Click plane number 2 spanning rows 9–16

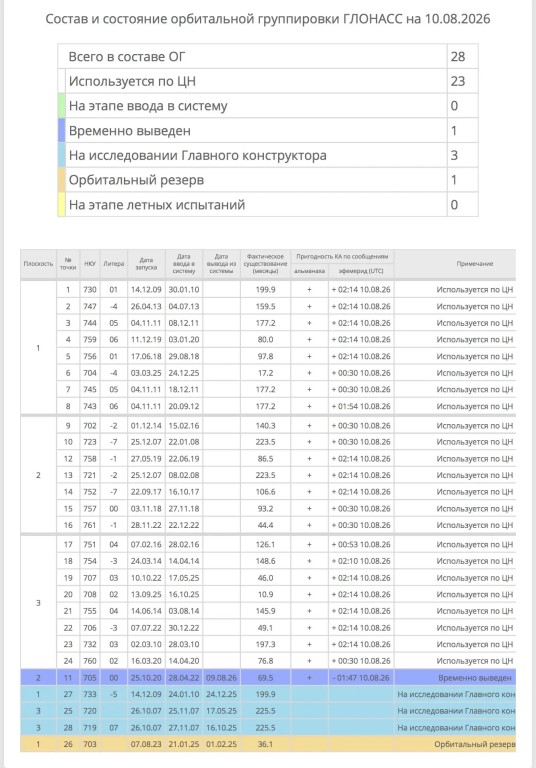click(38, 475)
